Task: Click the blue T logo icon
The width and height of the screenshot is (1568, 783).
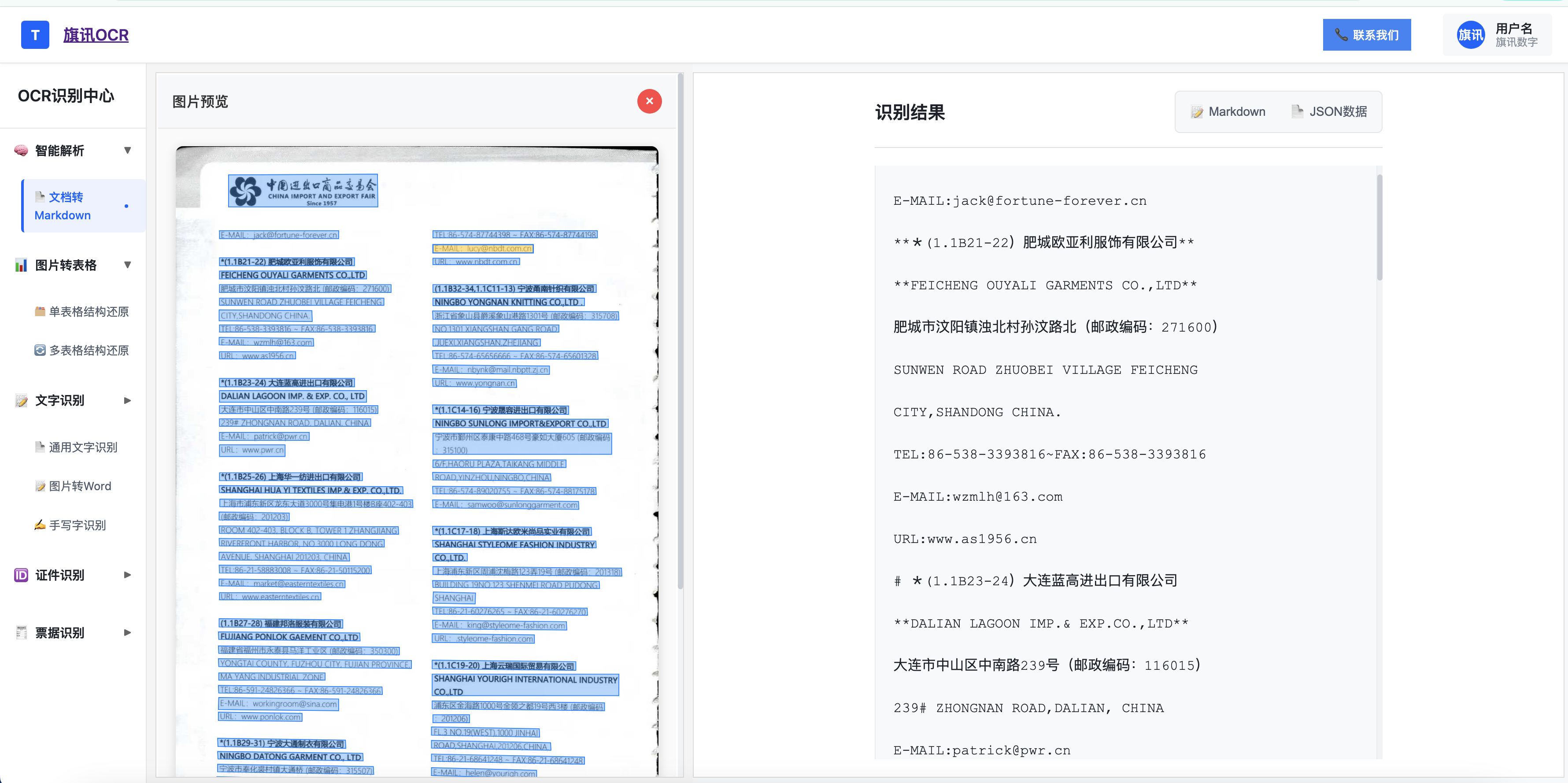Action: coord(35,35)
